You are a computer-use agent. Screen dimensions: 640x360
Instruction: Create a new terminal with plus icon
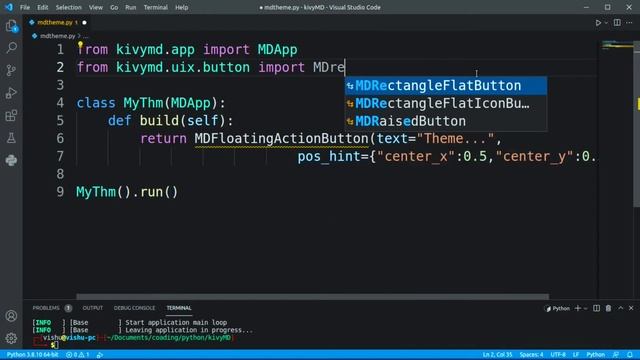(x=578, y=309)
